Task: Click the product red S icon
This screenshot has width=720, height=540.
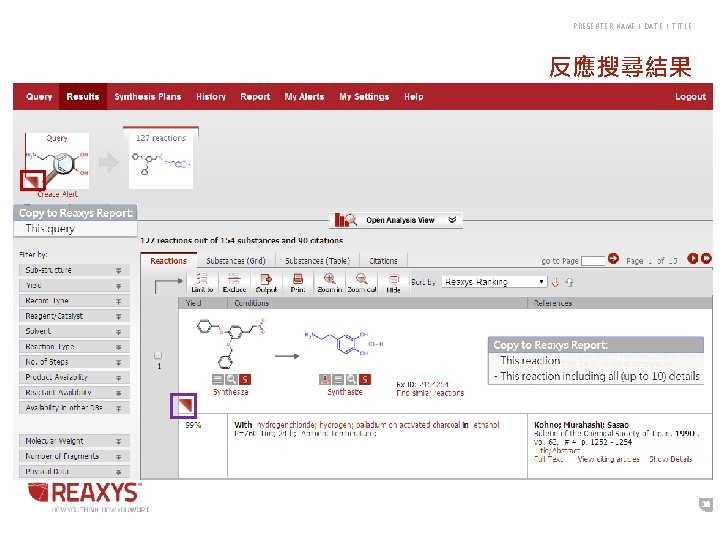Action: click(x=365, y=379)
